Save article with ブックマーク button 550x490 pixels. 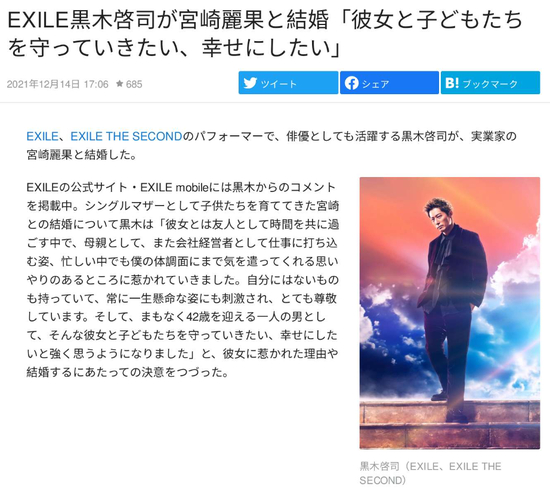[490, 83]
